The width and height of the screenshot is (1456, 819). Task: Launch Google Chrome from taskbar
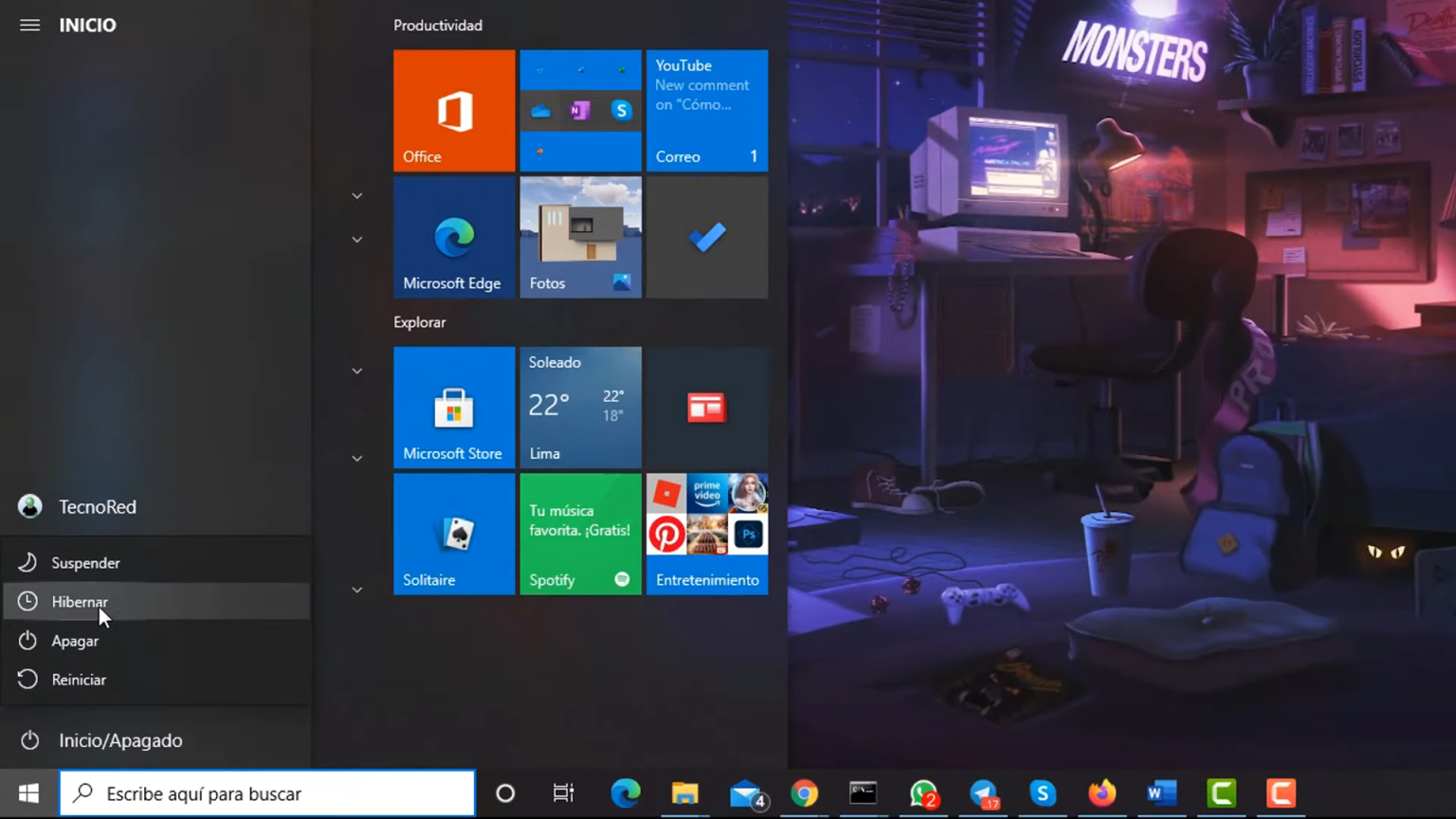[x=805, y=793]
